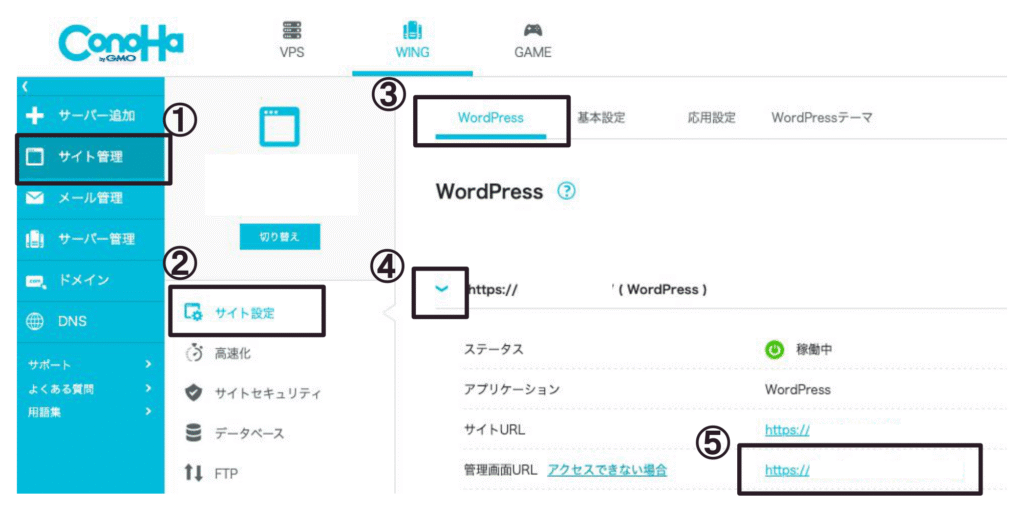Collapse the left sidebar with the arrow

pyautogui.click(x=25, y=88)
